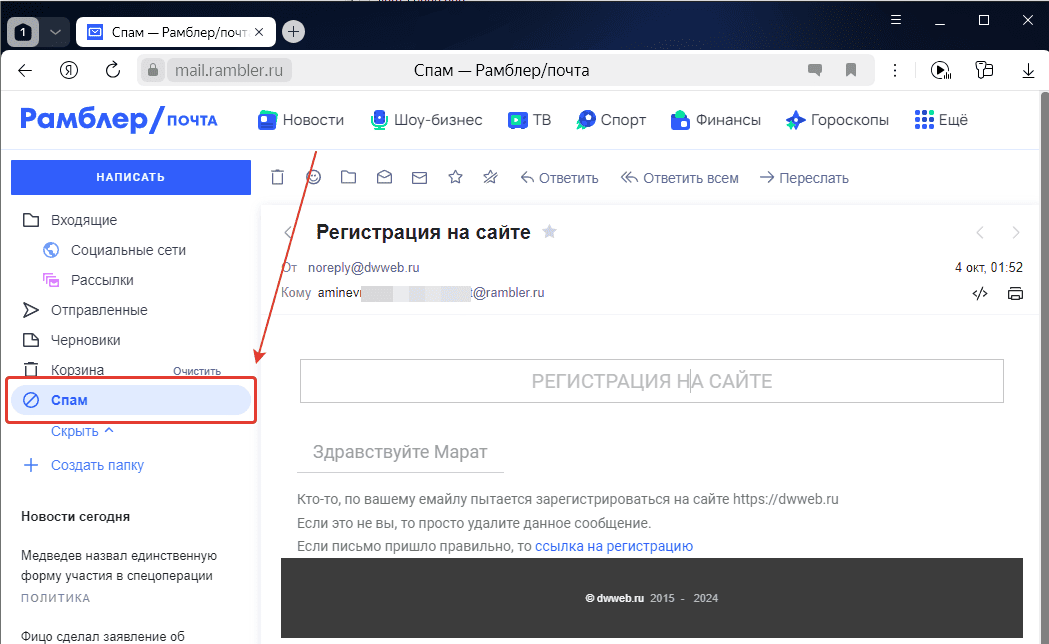Open a new browser tab
1049x644 pixels.
[x=293, y=31]
